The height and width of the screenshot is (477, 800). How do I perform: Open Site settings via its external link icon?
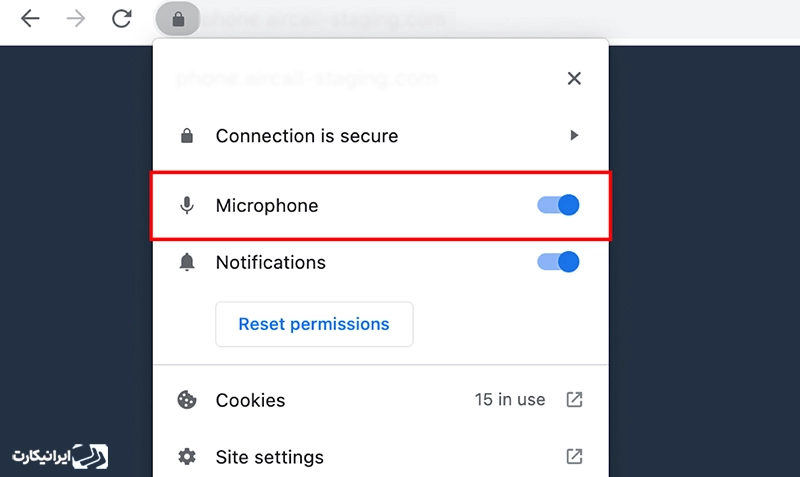click(574, 456)
